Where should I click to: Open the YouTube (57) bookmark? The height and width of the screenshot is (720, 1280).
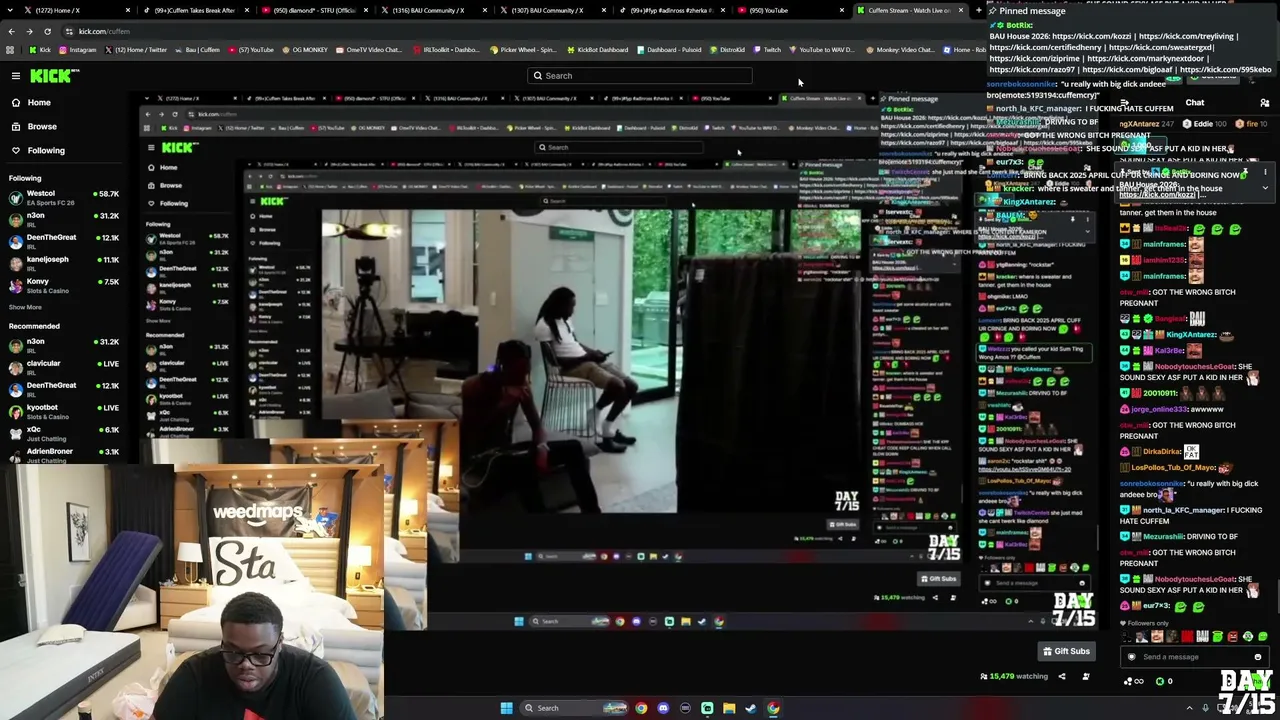[x=251, y=50]
